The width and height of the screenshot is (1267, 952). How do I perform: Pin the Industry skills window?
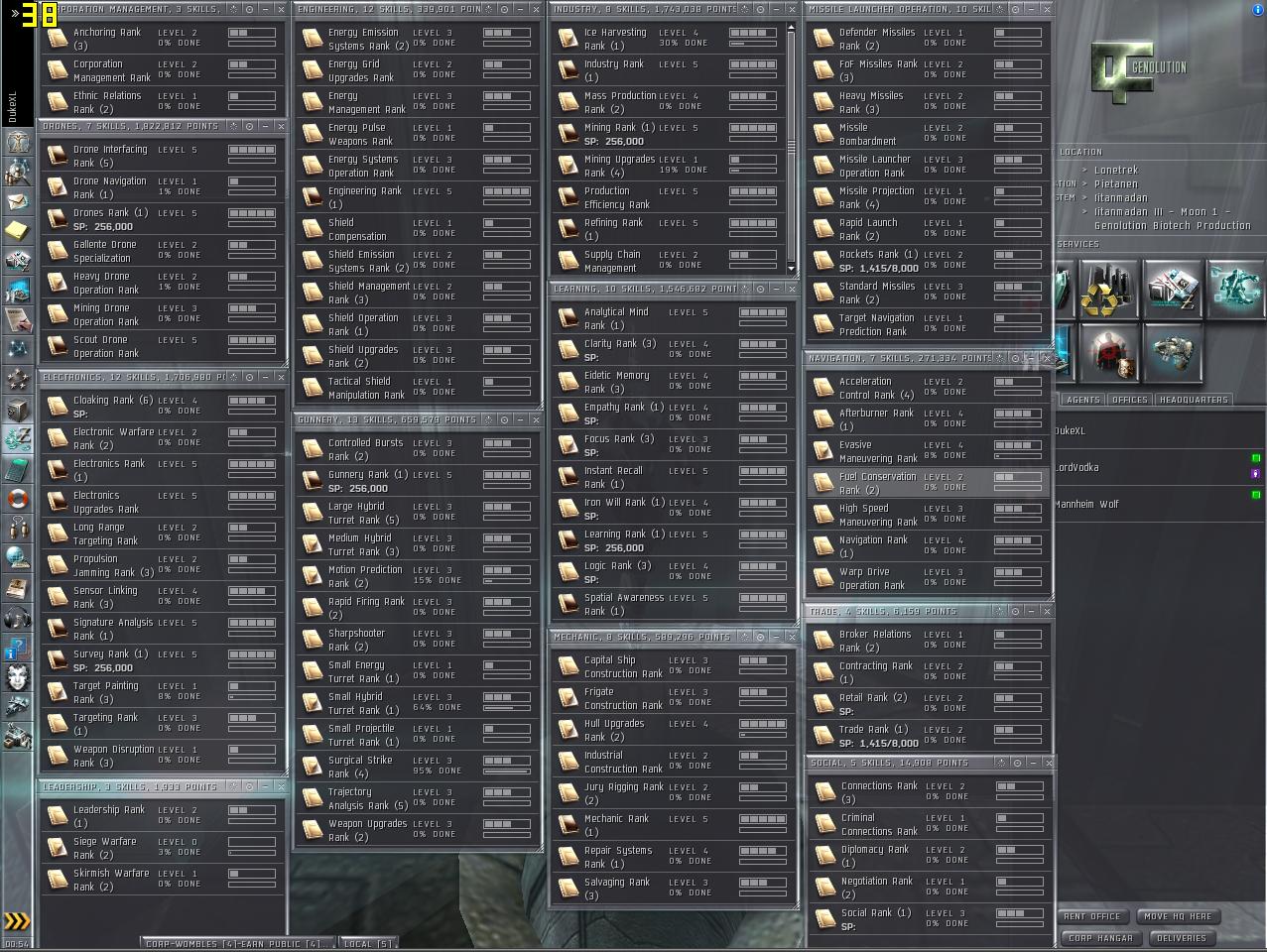click(x=744, y=9)
